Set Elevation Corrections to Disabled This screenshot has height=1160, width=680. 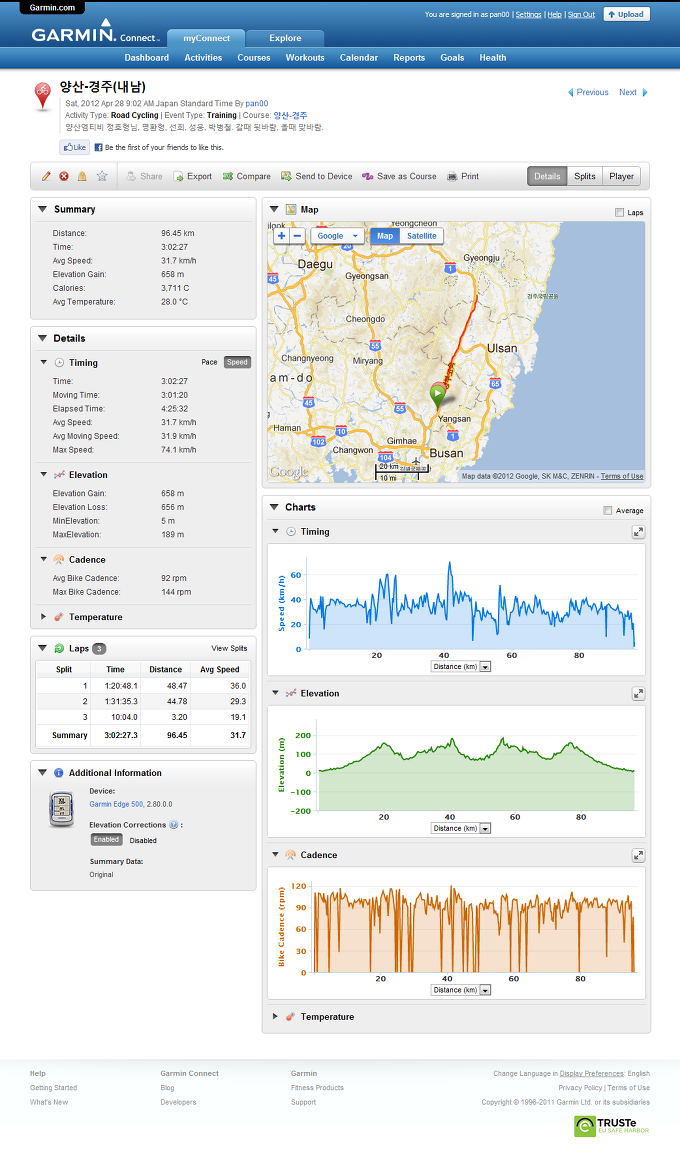[143, 840]
